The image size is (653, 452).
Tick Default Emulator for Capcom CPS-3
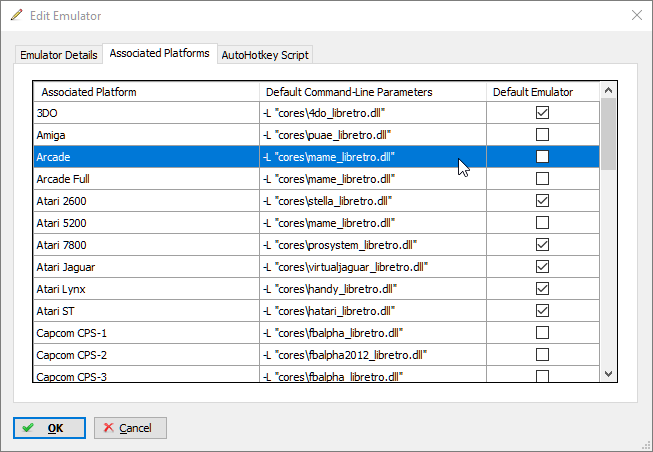(542, 376)
